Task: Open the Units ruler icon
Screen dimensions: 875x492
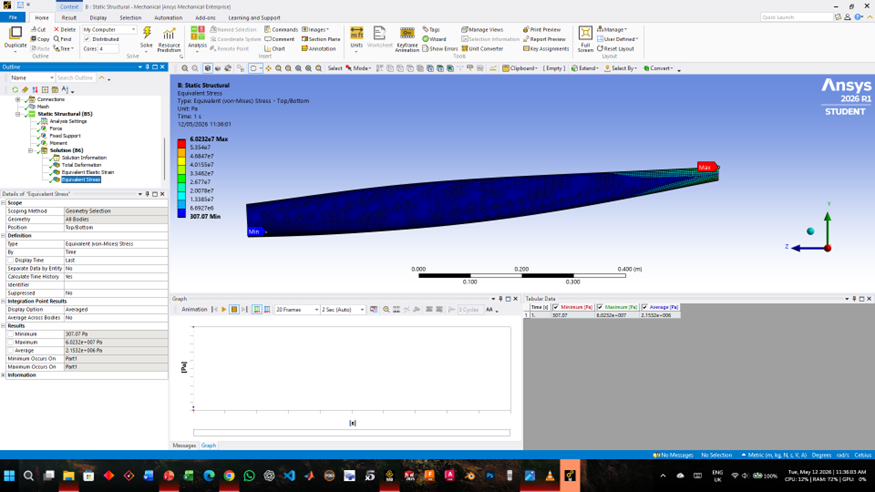Action: pos(357,38)
